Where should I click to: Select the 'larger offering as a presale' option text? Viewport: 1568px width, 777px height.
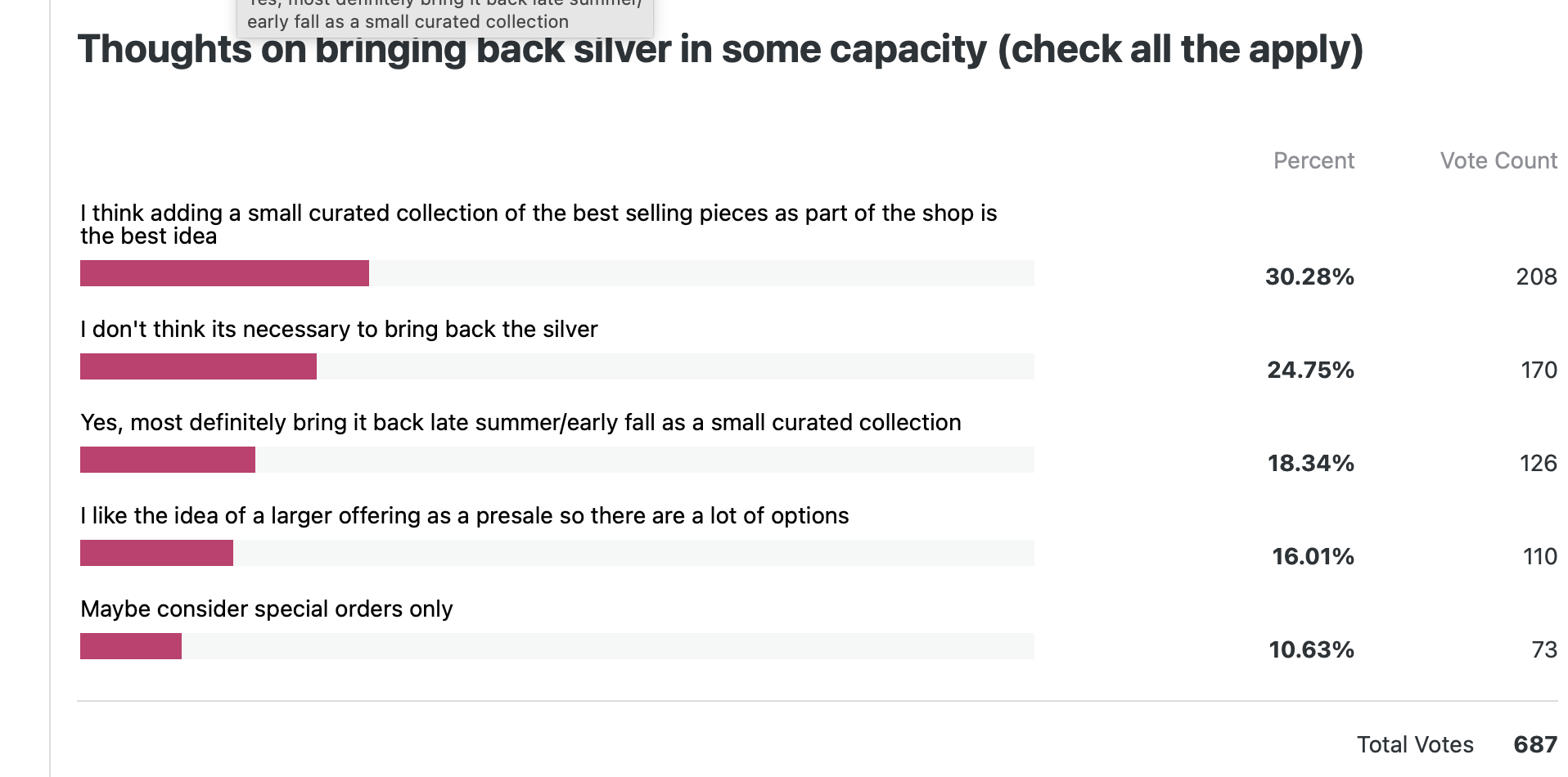(464, 515)
